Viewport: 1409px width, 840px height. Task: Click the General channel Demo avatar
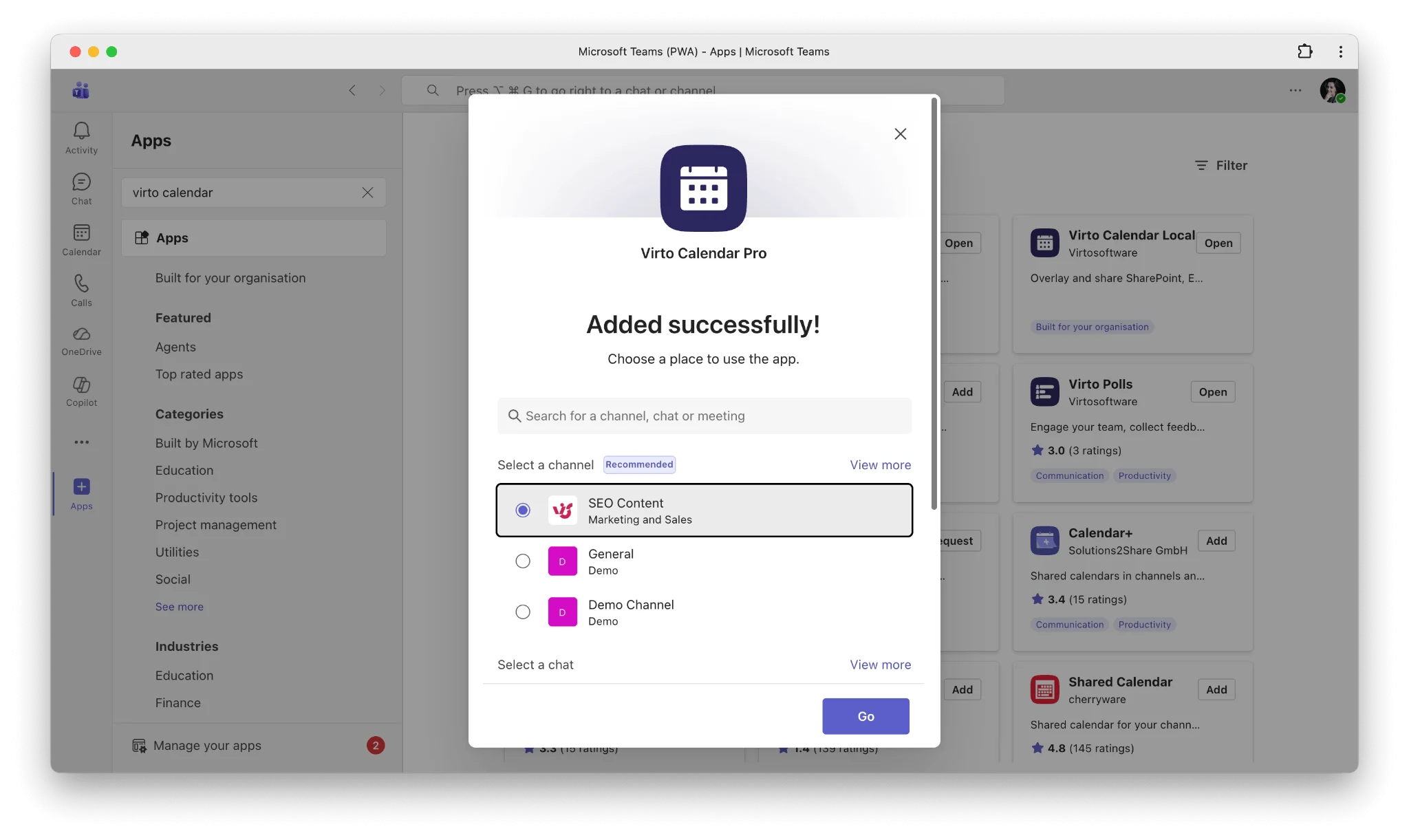click(x=562, y=561)
